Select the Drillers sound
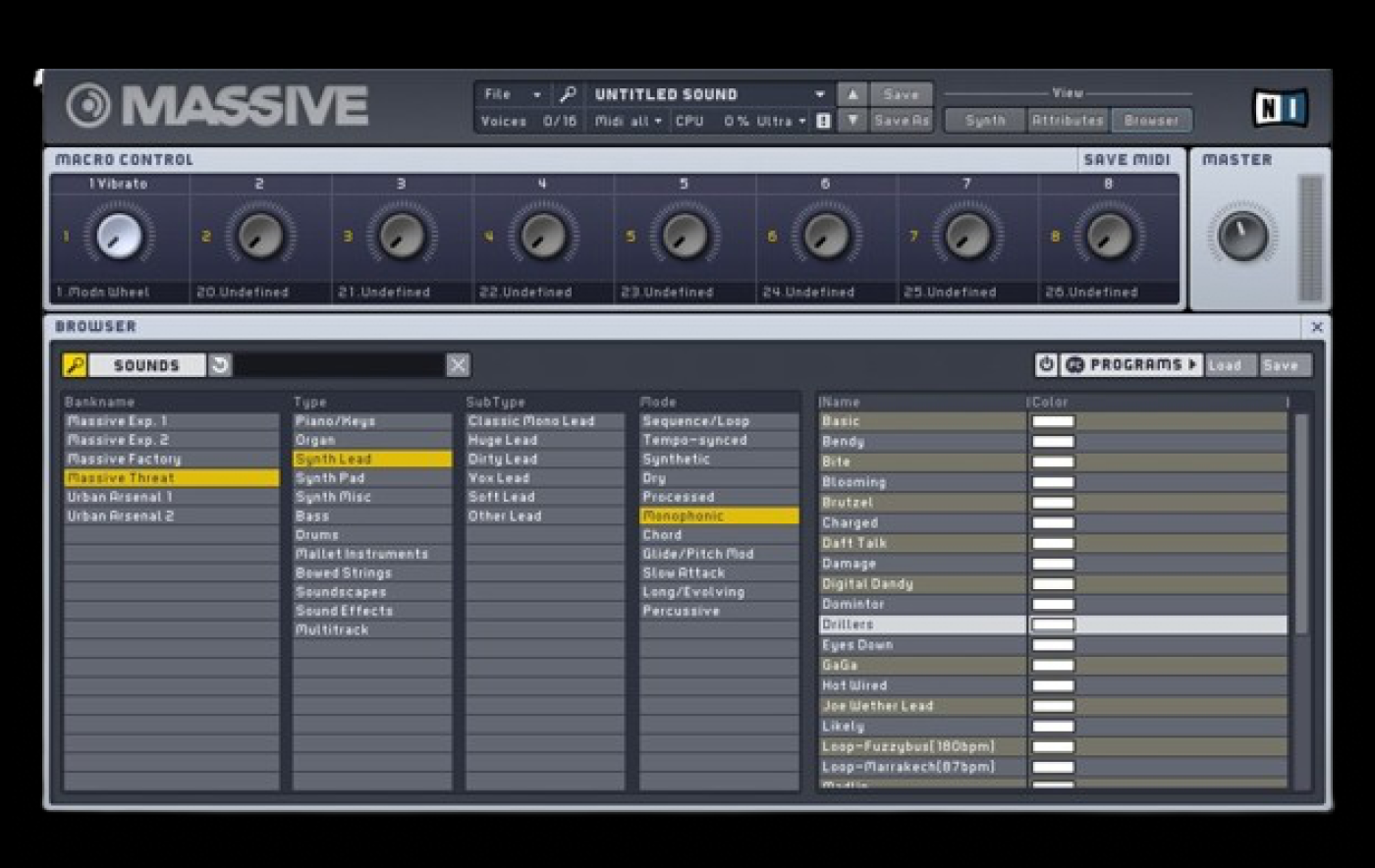 [922, 624]
